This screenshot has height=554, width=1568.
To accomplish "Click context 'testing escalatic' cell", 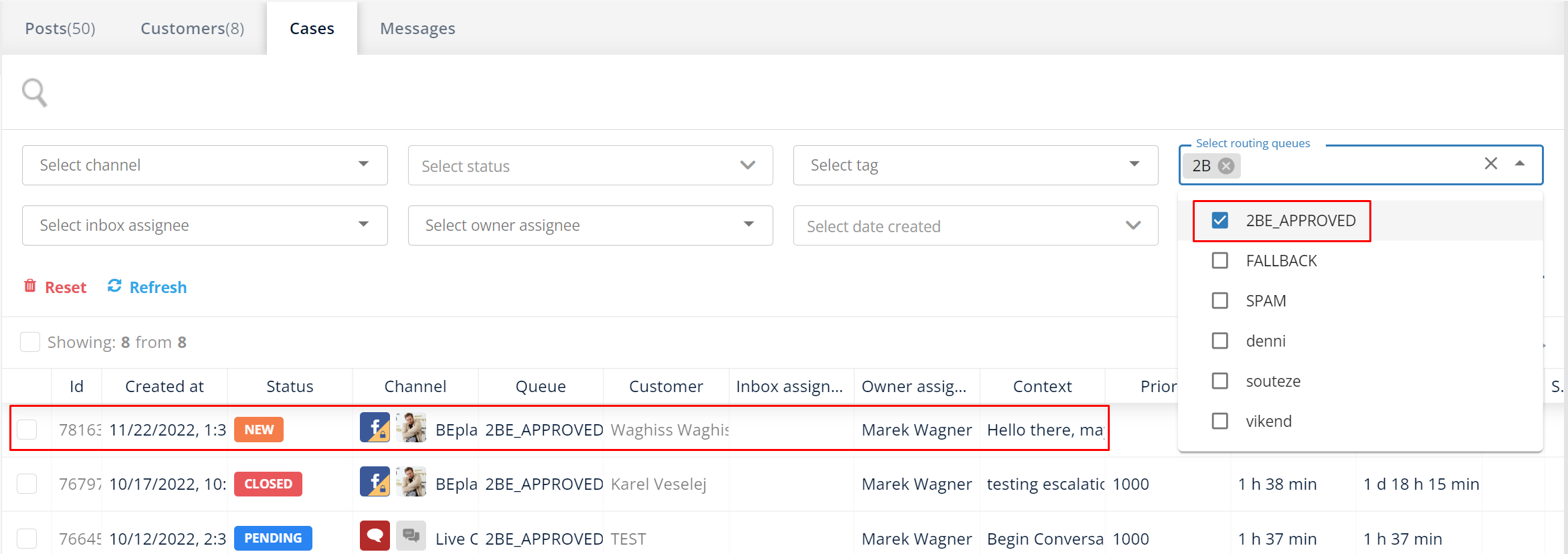I will pos(1046,484).
